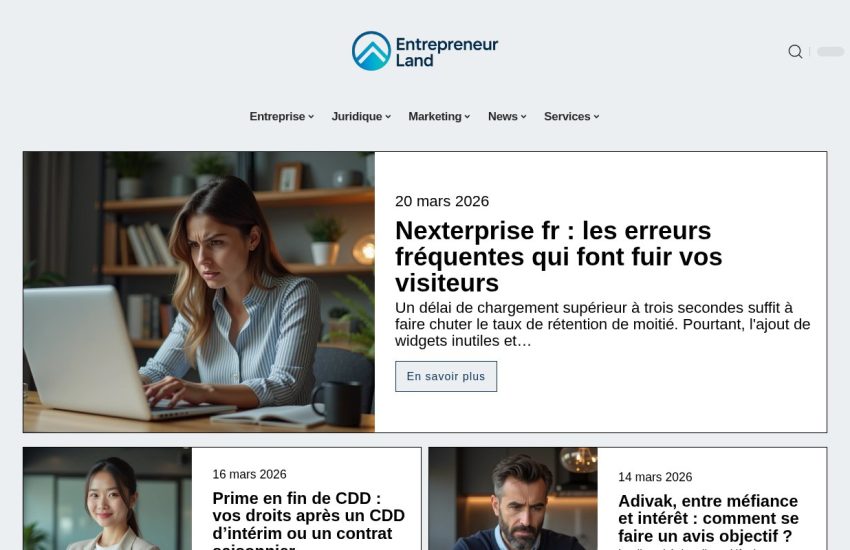Expand the Marketing menu chevron

click(467, 117)
